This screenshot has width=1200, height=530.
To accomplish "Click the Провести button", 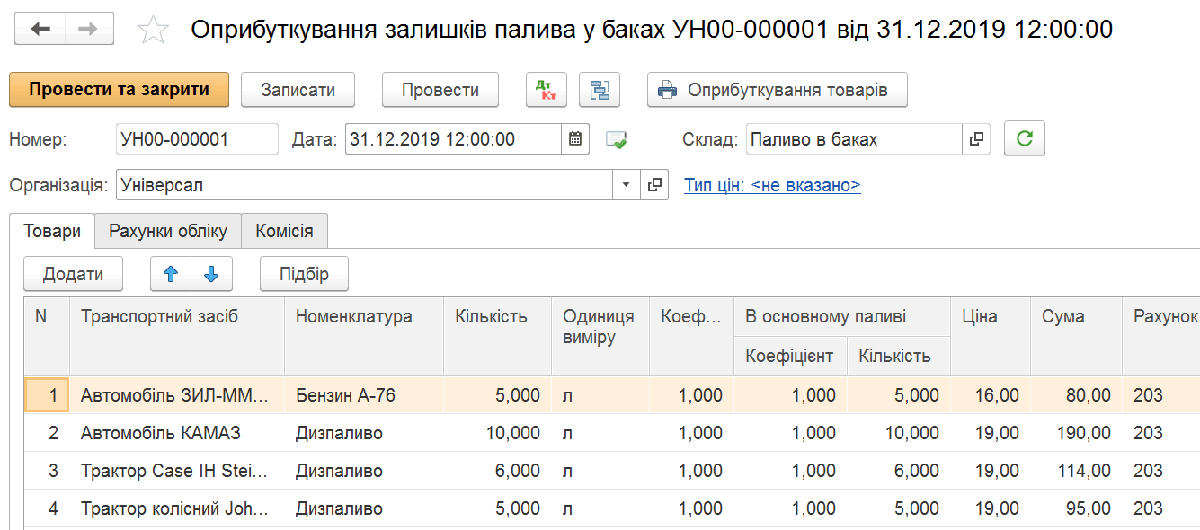I will click(x=440, y=90).
